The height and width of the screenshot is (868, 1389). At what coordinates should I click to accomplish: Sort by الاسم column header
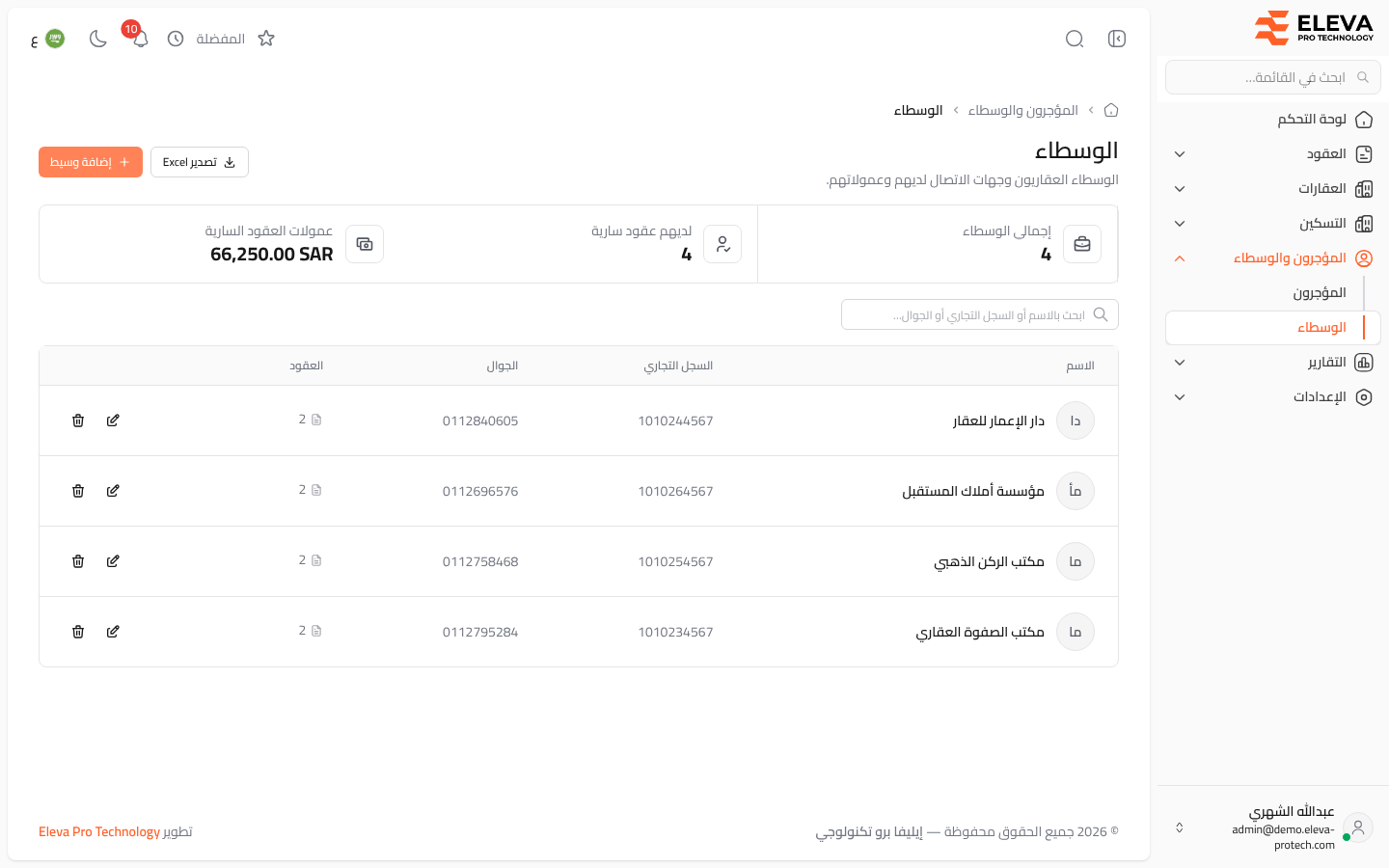point(1080,366)
